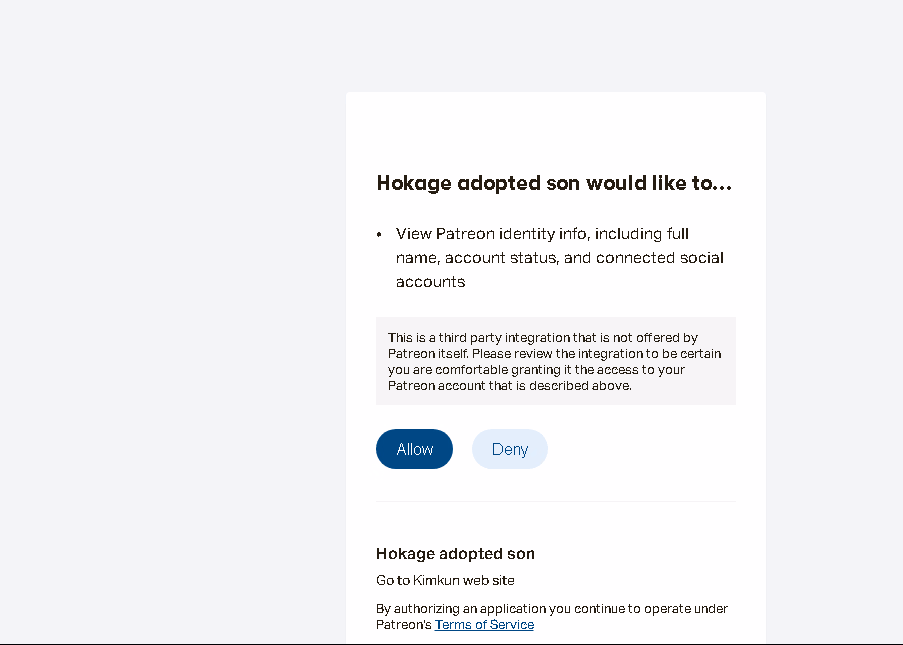Click the "Hokage adopted son" app name below divider
Viewport: 903px width, 645px height.
click(x=455, y=554)
